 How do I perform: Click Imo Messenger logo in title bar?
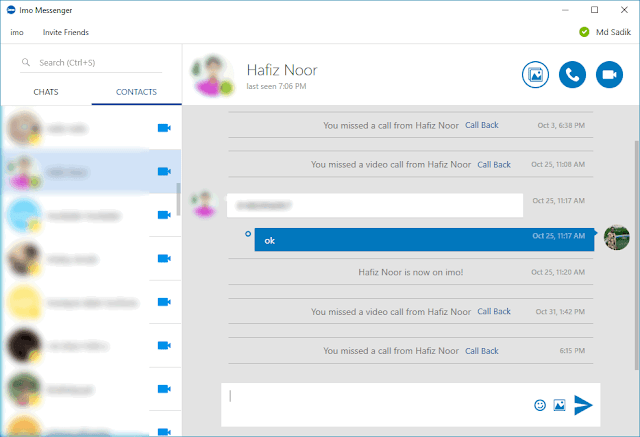[11, 10]
